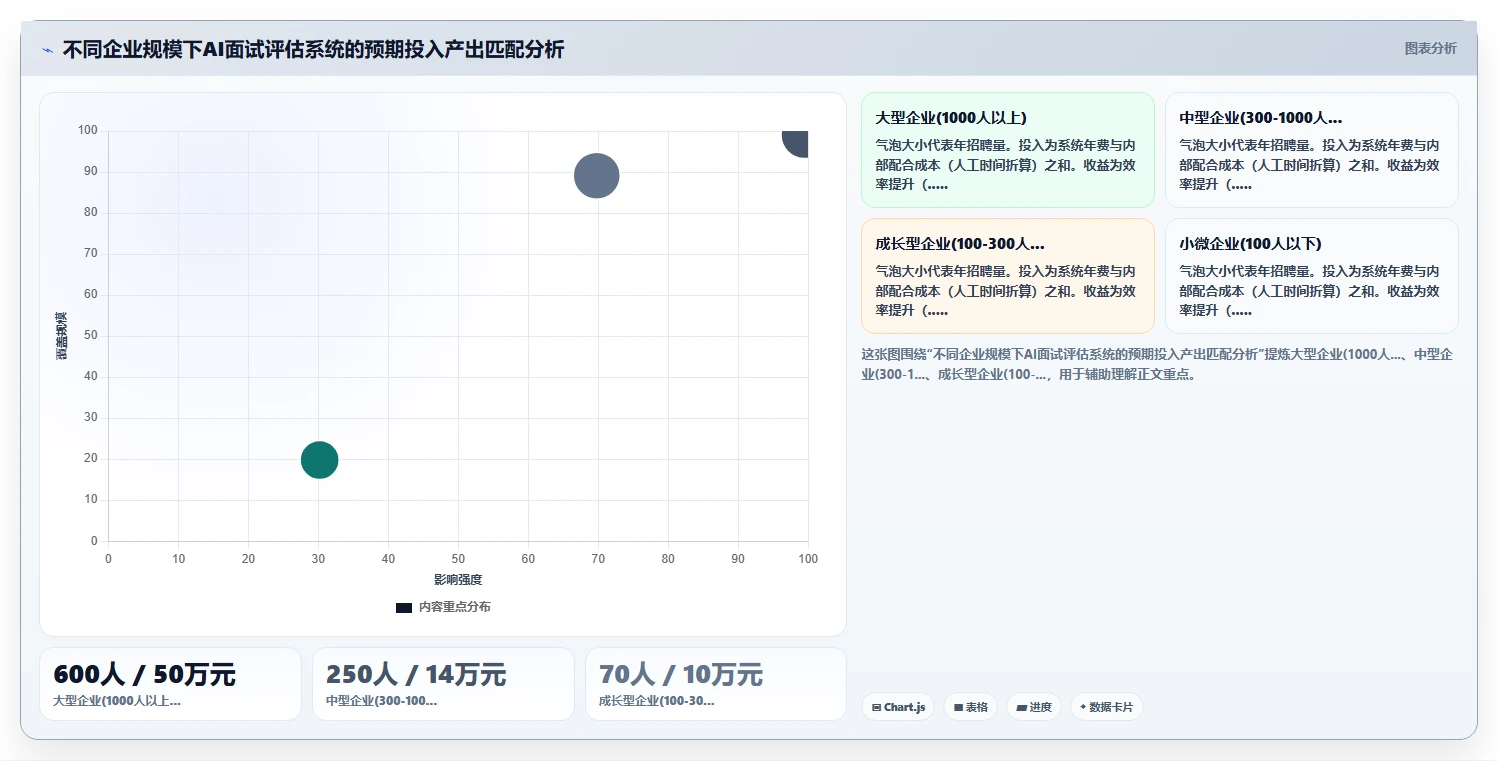Click the 大型企业(1000人以上... label under 600人

coord(117,701)
